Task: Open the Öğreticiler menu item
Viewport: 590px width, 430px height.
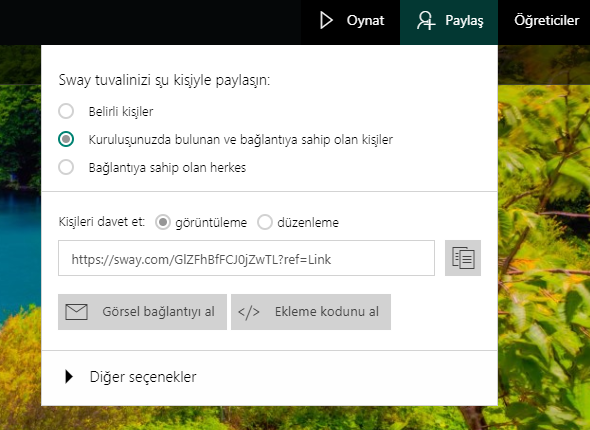Action: pyautogui.click(x=546, y=20)
